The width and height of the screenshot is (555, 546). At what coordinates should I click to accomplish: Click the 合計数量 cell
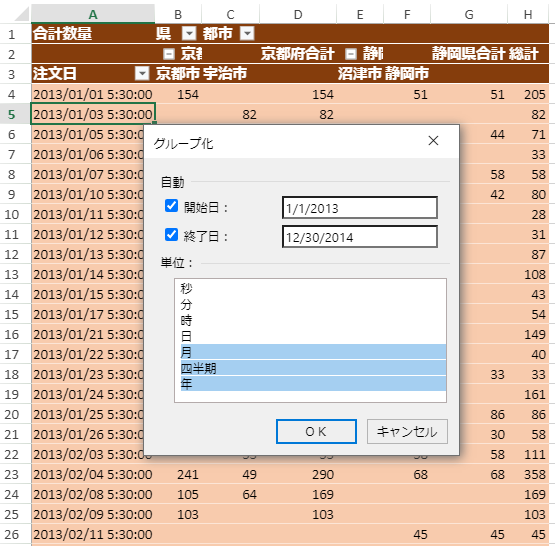click(93, 34)
